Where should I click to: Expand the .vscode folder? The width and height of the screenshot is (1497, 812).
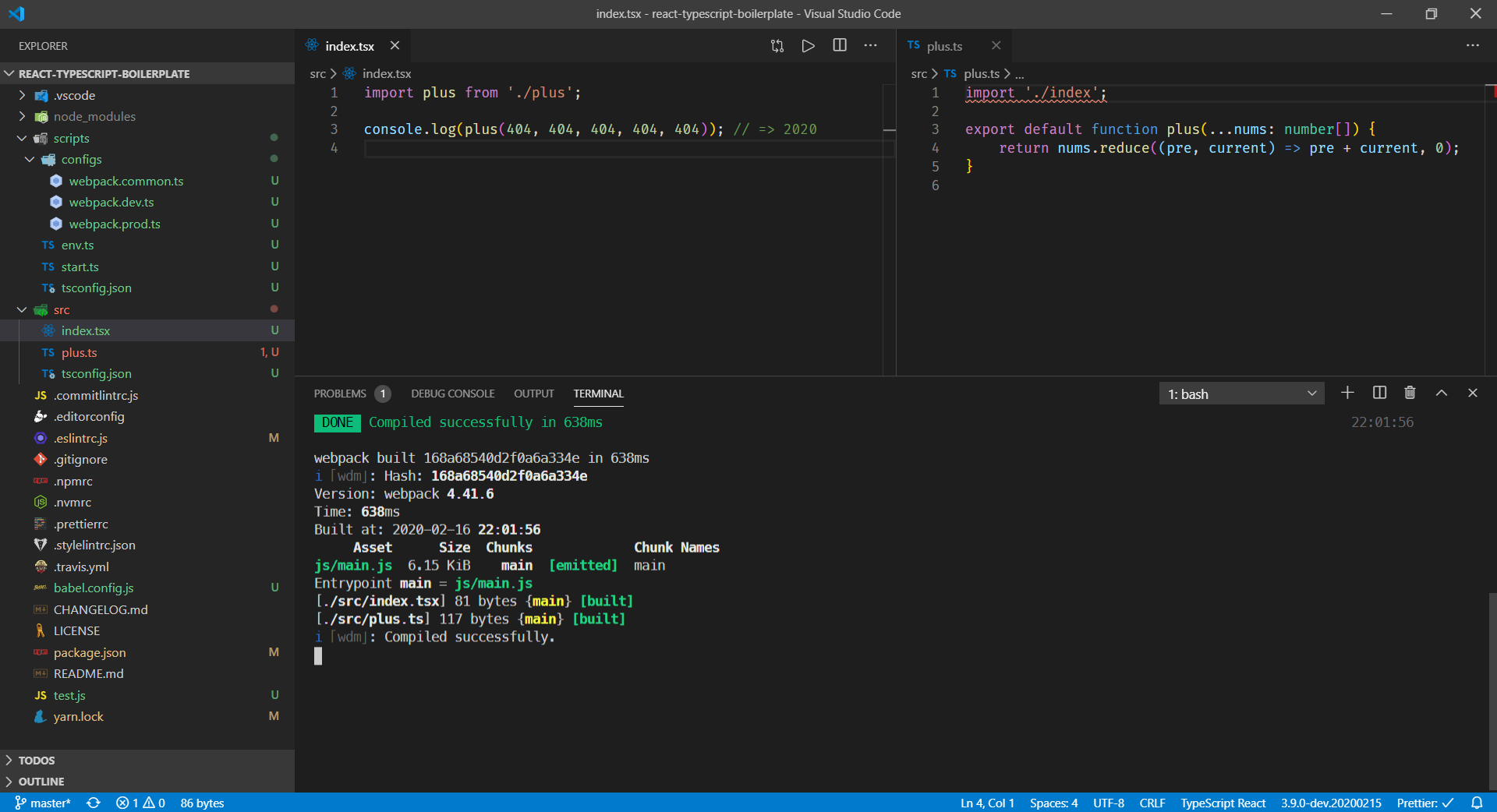coord(147,95)
